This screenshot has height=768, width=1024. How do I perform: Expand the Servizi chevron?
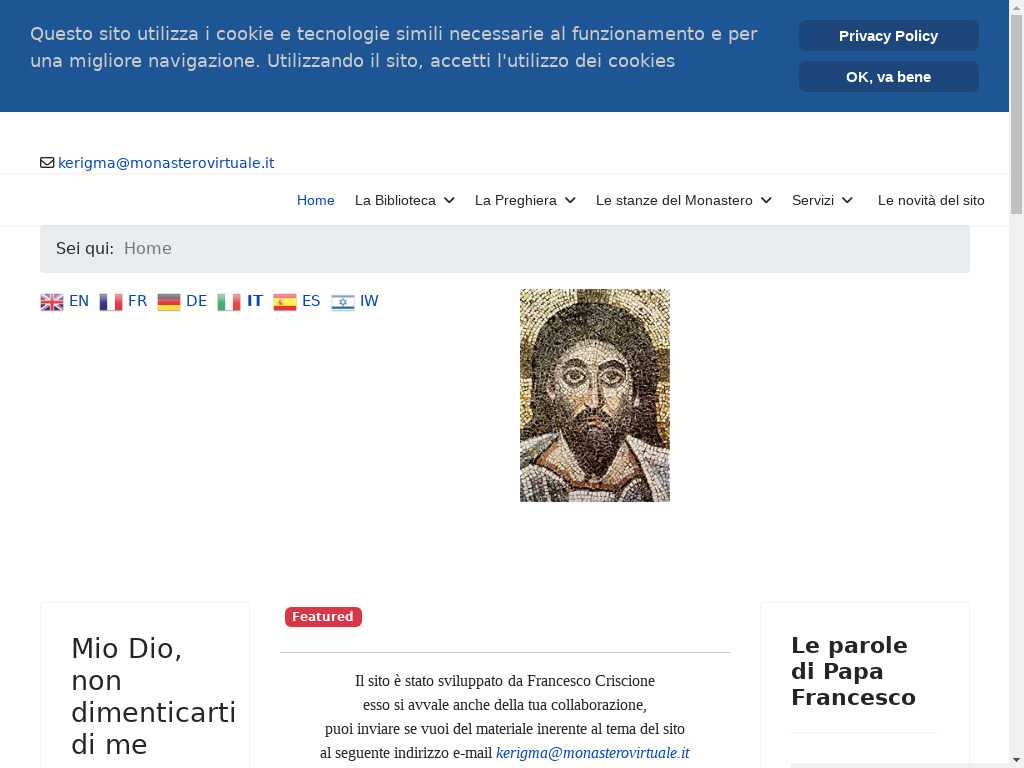point(847,200)
